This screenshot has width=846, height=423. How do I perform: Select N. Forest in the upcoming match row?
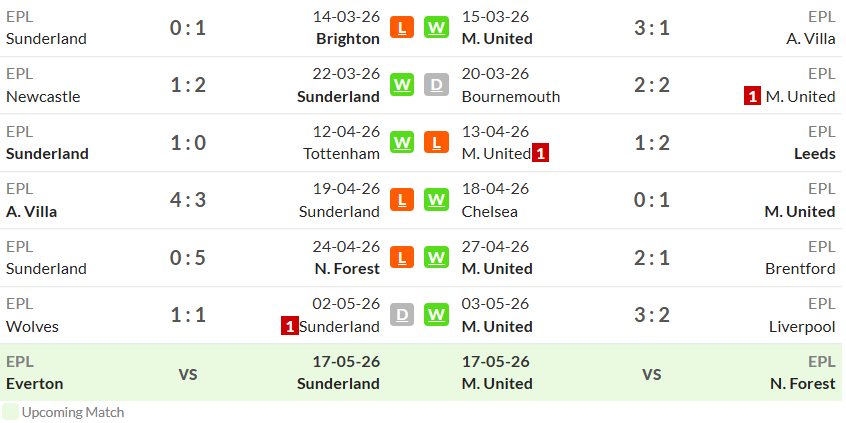803,384
